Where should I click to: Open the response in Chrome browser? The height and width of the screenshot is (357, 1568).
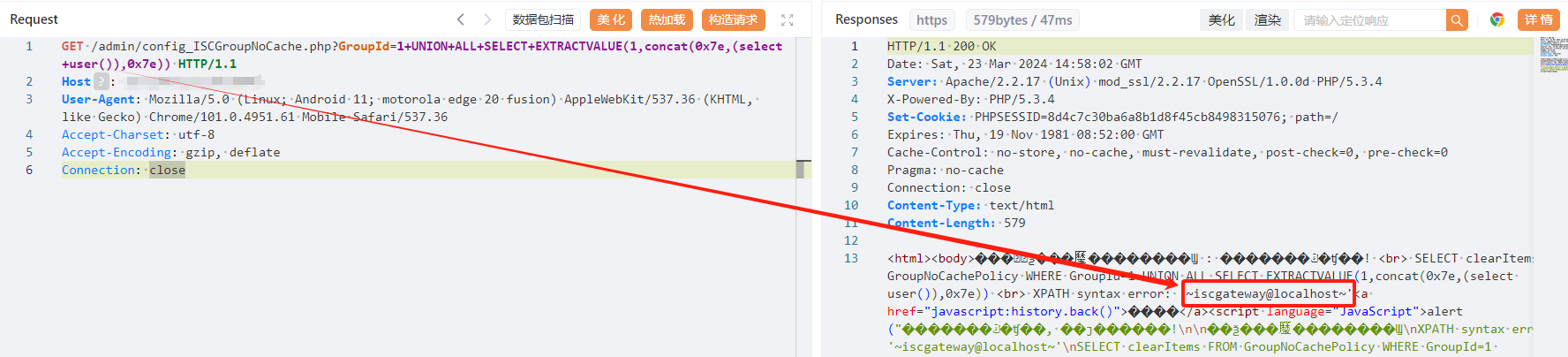point(1497,19)
